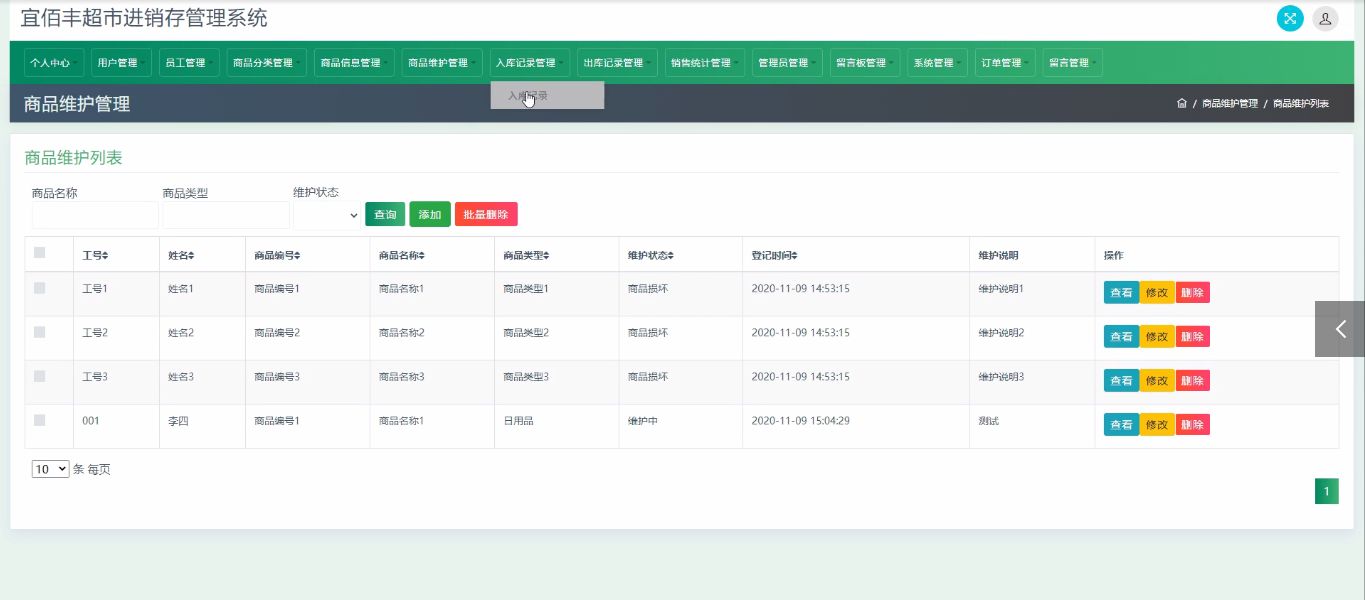Click the green 查询 search button

click(x=385, y=214)
